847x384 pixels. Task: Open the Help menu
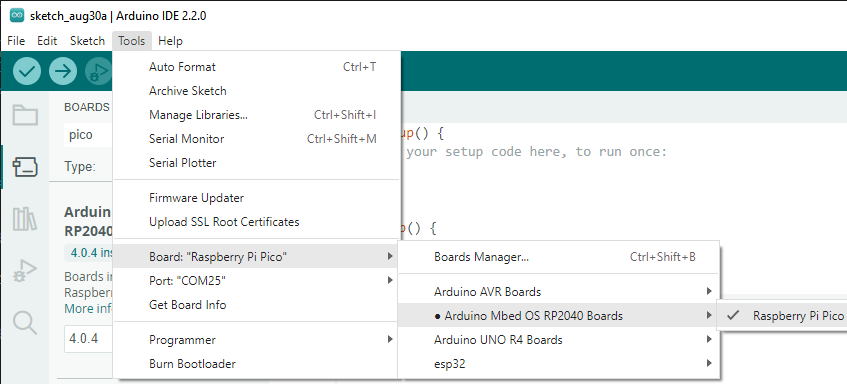(170, 41)
